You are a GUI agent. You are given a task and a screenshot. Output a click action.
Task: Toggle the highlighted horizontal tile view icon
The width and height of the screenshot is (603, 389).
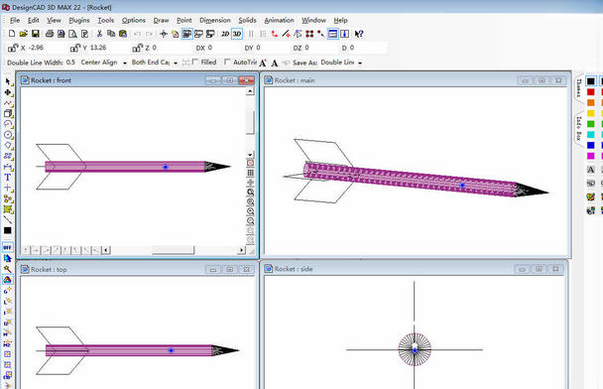(333, 34)
